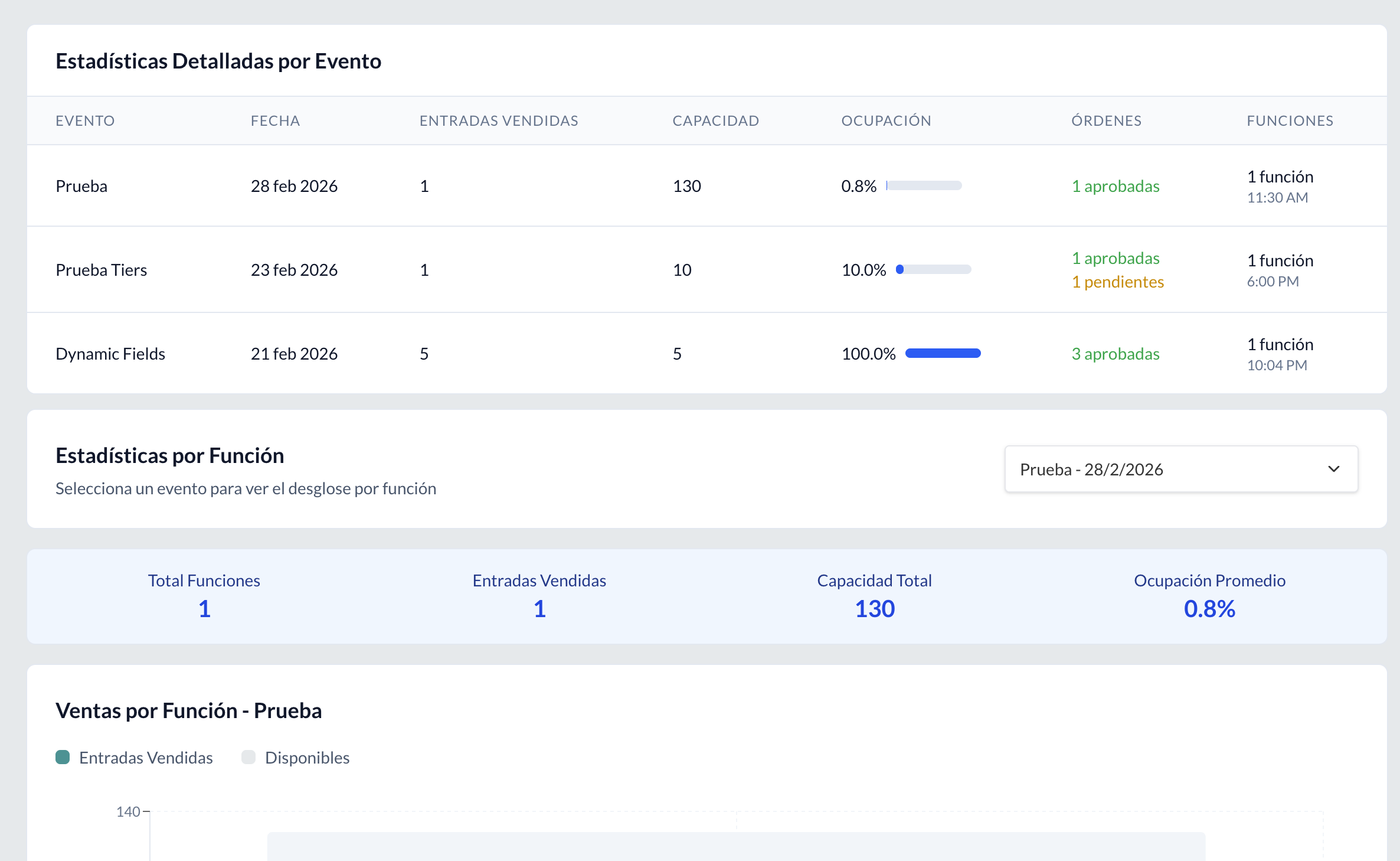Viewport: 1400px width, 861px height.
Task: Click the 0.8% occupancy progress bar
Action: (924, 185)
